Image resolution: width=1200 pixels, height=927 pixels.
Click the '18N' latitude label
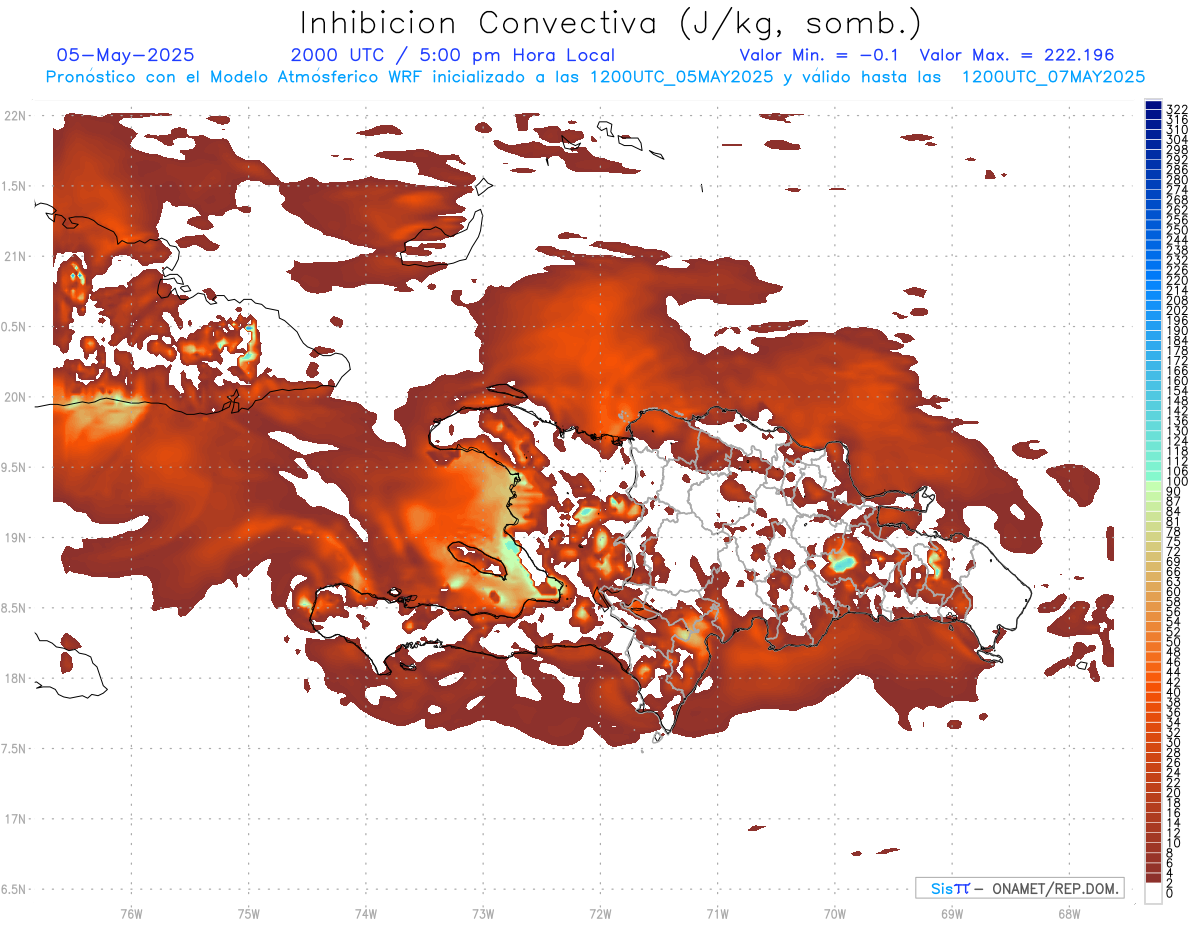14,678
